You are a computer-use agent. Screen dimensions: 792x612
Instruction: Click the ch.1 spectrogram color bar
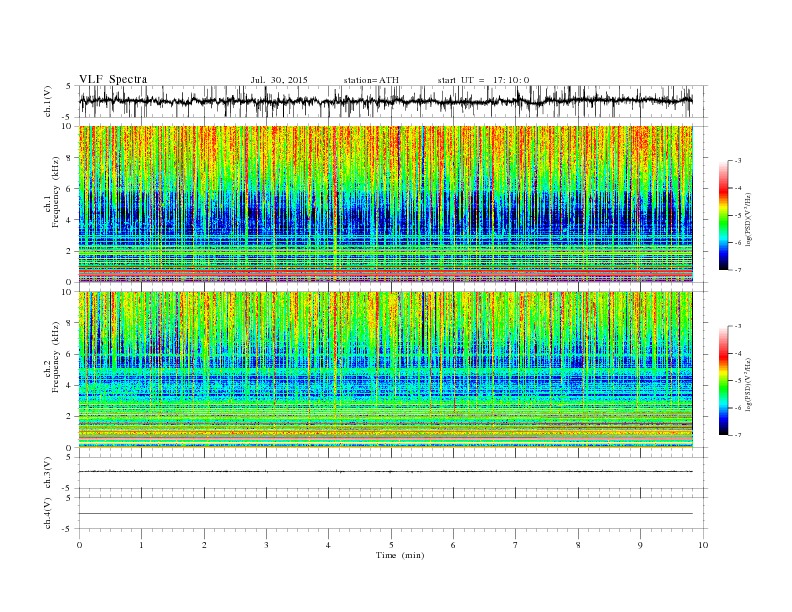pos(723,215)
